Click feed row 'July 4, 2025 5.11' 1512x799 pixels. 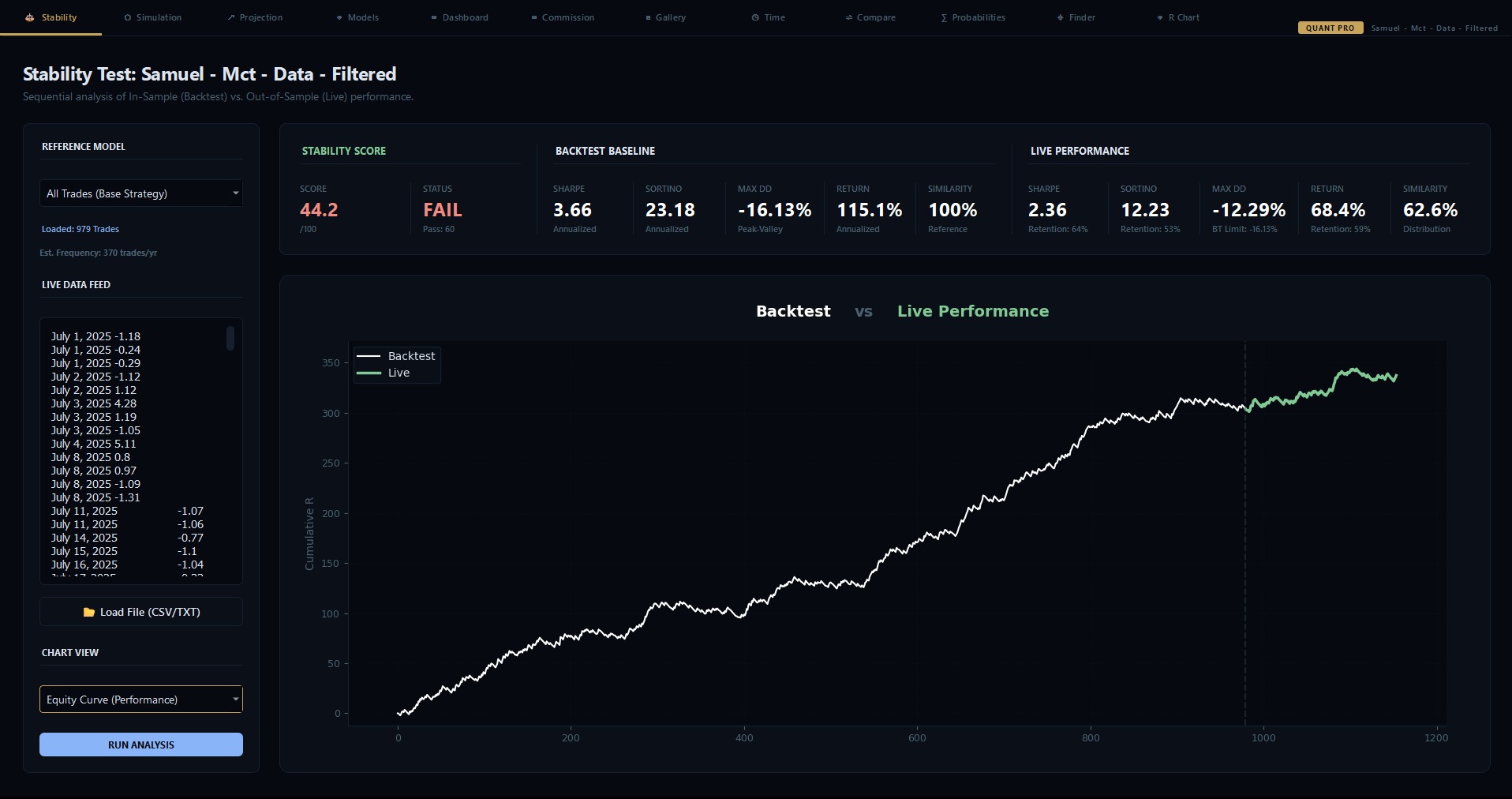[94, 444]
